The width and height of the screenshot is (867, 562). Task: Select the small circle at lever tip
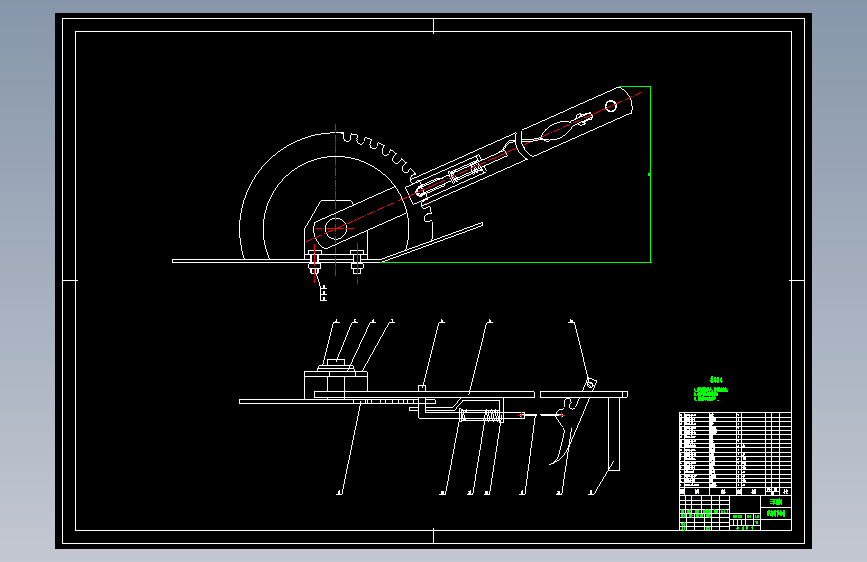point(610,106)
